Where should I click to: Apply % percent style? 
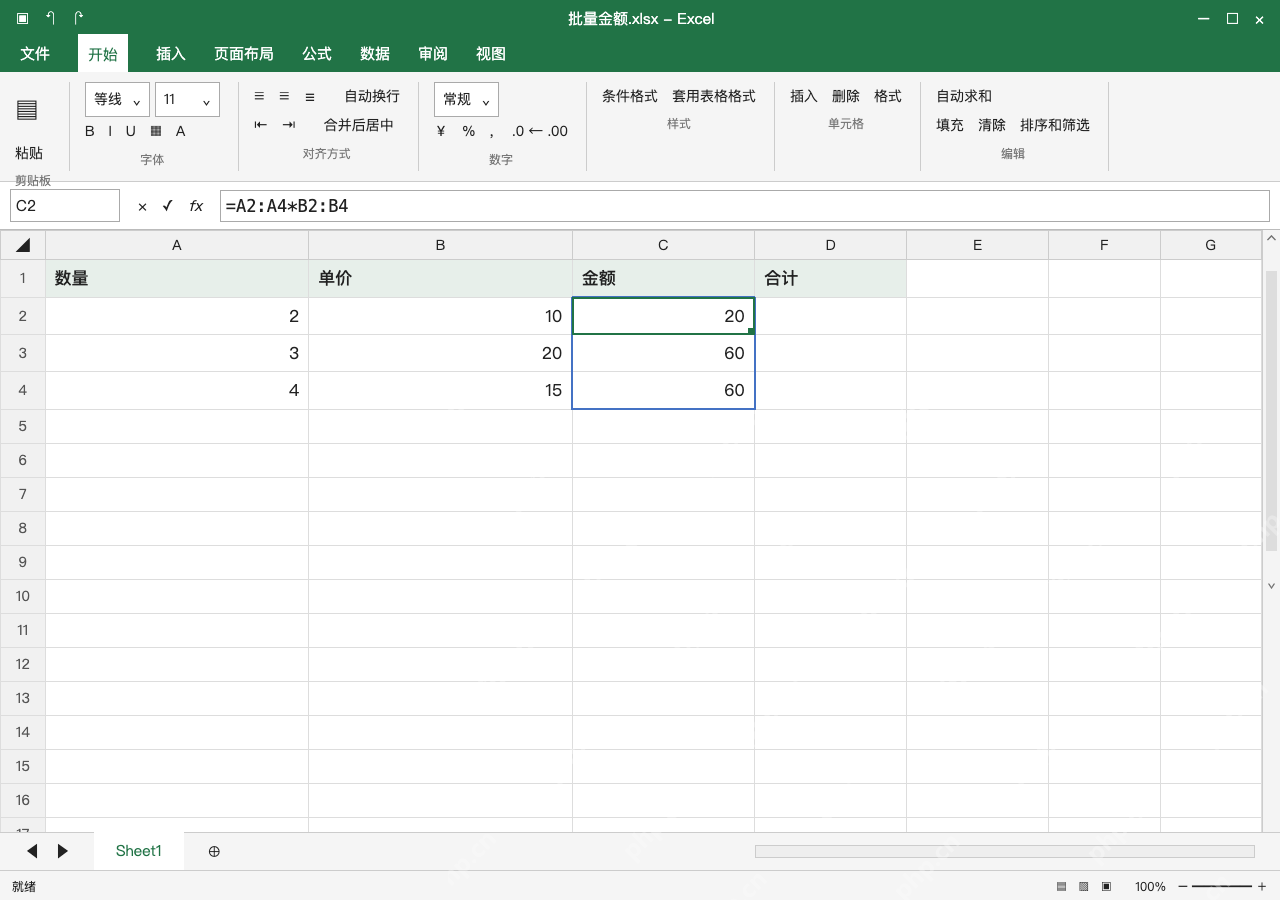click(468, 131)
